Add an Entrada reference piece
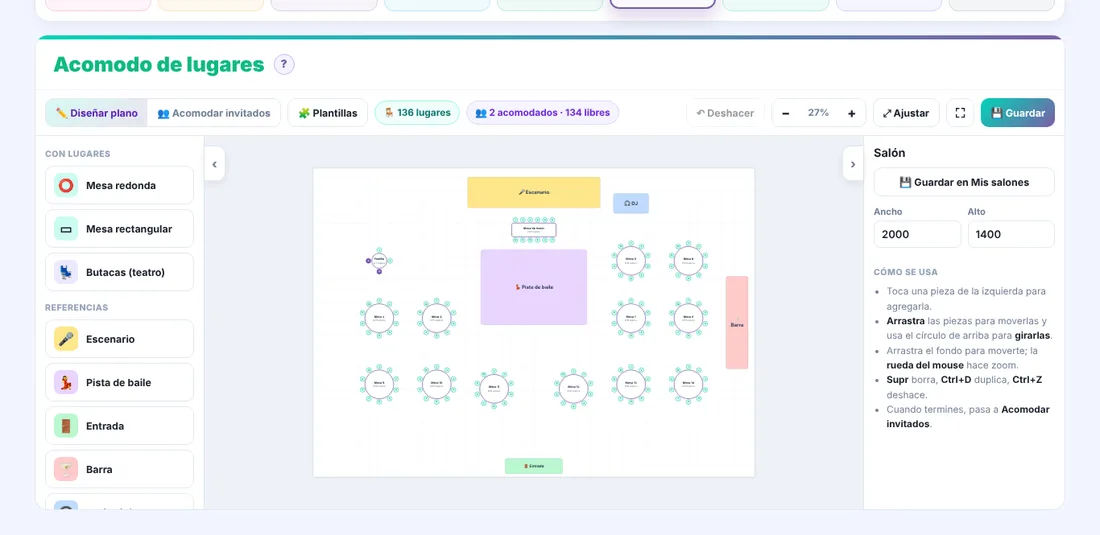 point(119,426)
